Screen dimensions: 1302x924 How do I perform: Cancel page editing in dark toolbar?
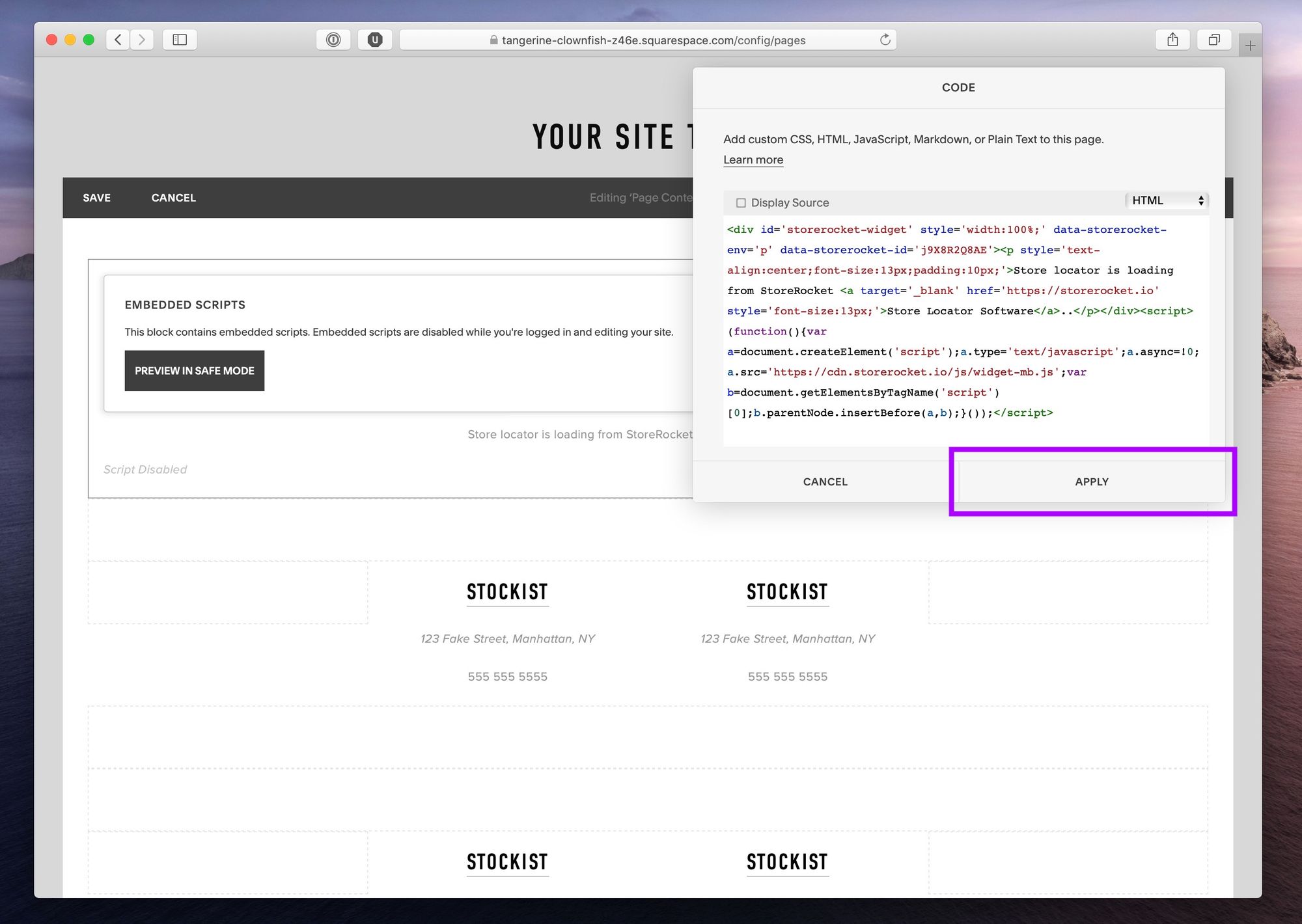173,198
